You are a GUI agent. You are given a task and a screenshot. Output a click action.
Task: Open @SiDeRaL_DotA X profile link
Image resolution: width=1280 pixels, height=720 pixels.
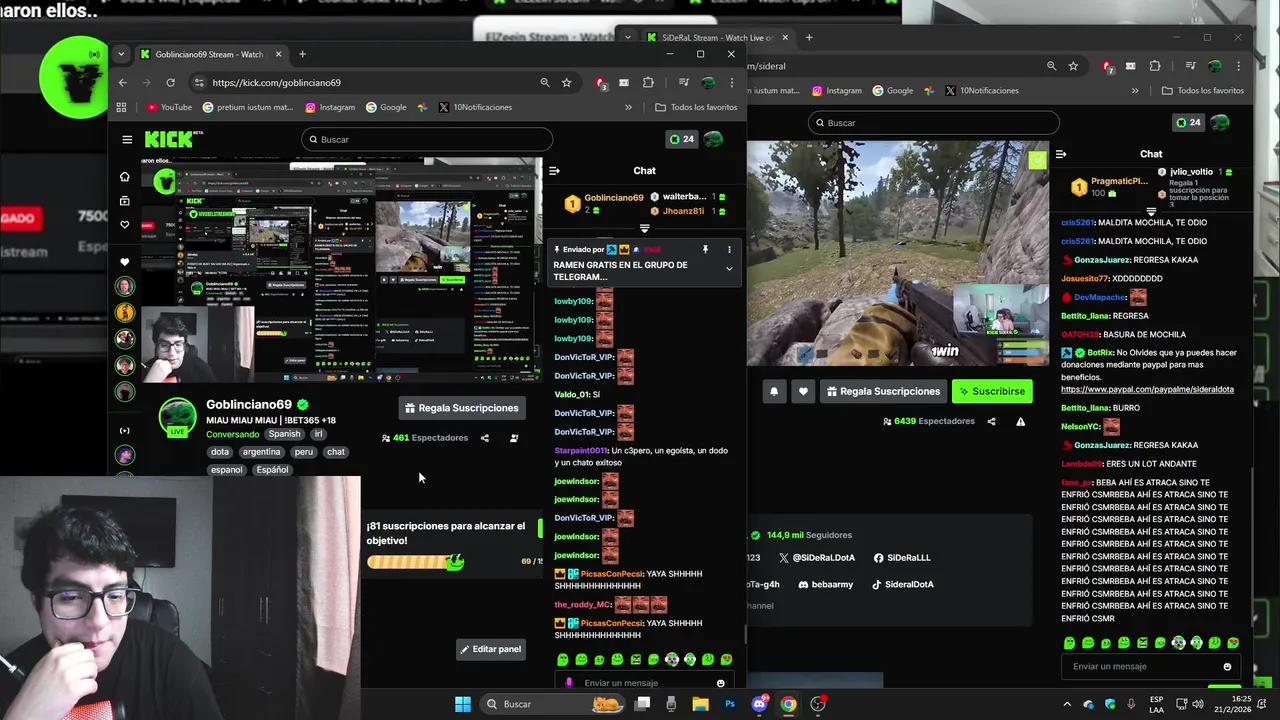(x=817, y=558)
